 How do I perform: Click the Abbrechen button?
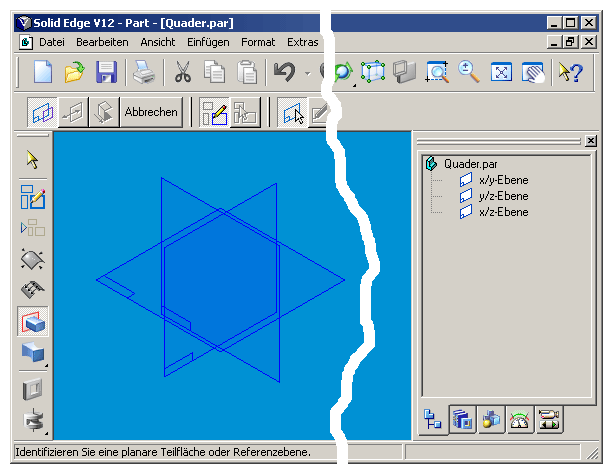tap(151, 112)
